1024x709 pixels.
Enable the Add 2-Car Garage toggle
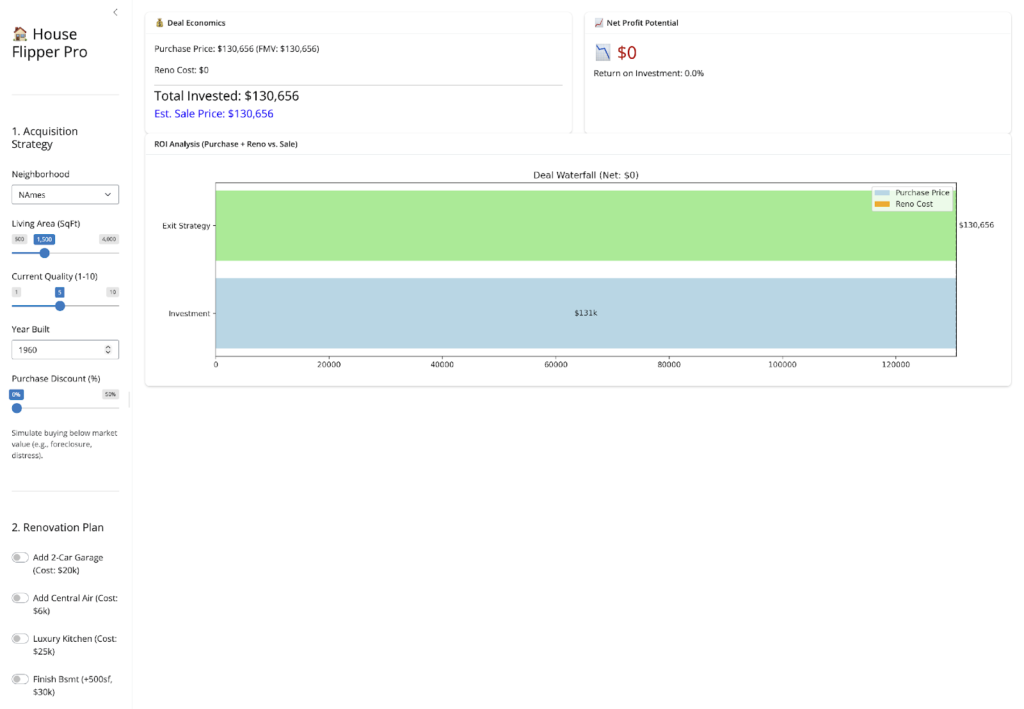(x=20, y=558)
